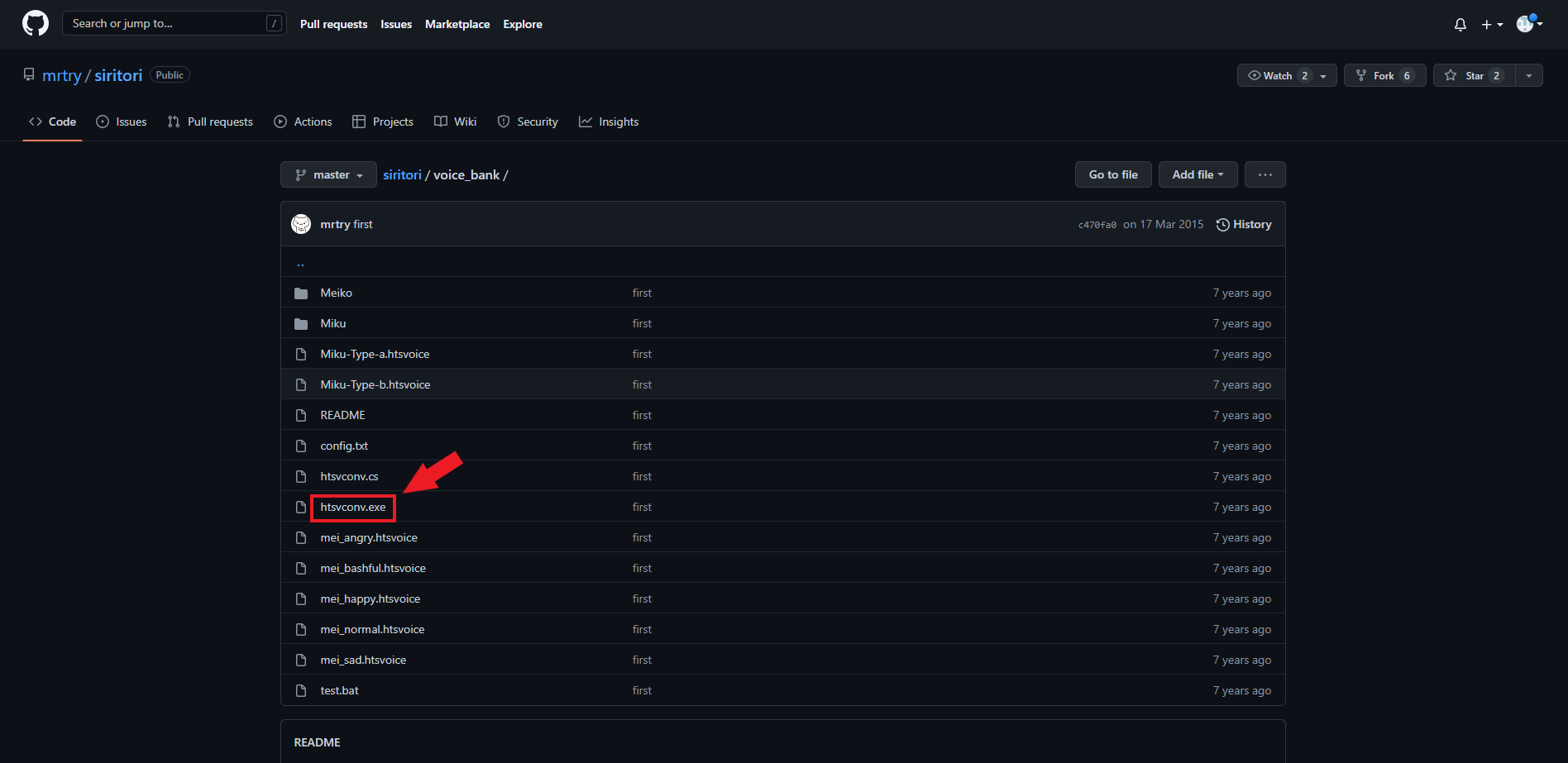Image resolution: width=1568 pixels, height=763 pixels.
Task: Click '7 years ago' on the README row
Action: point(1242,415)
